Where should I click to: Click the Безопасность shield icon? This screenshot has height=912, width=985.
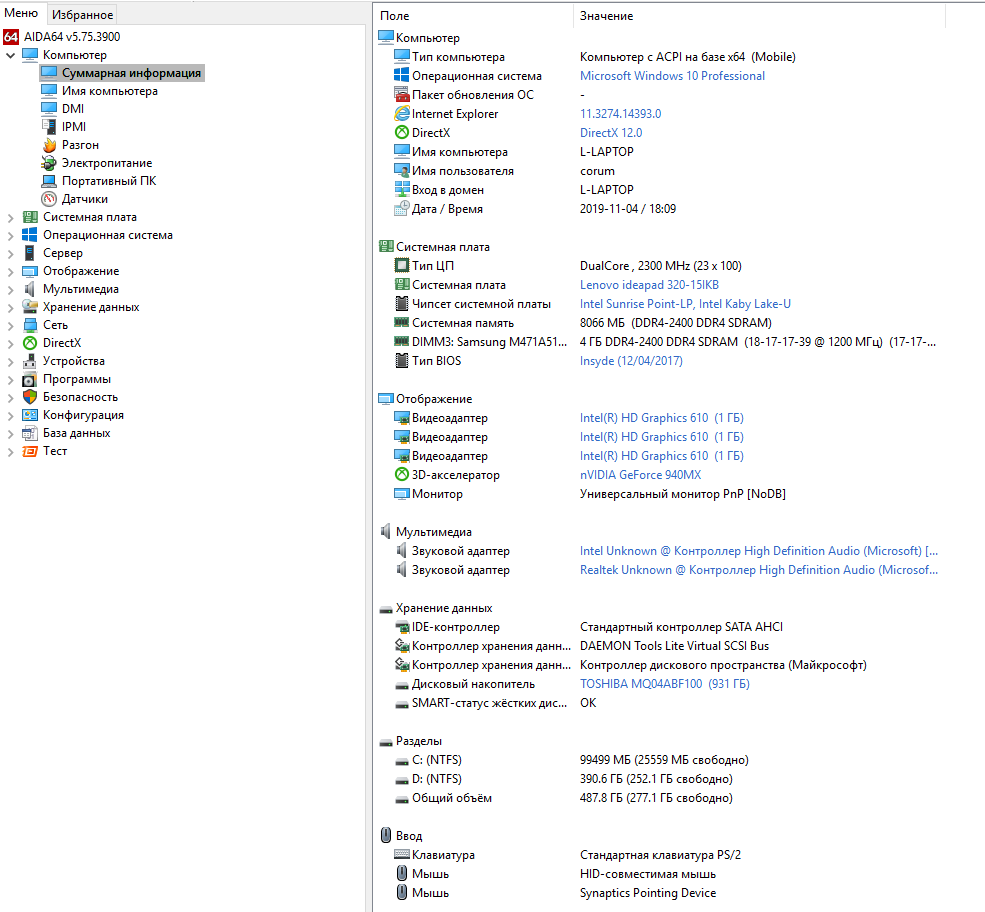pos(30,397)
